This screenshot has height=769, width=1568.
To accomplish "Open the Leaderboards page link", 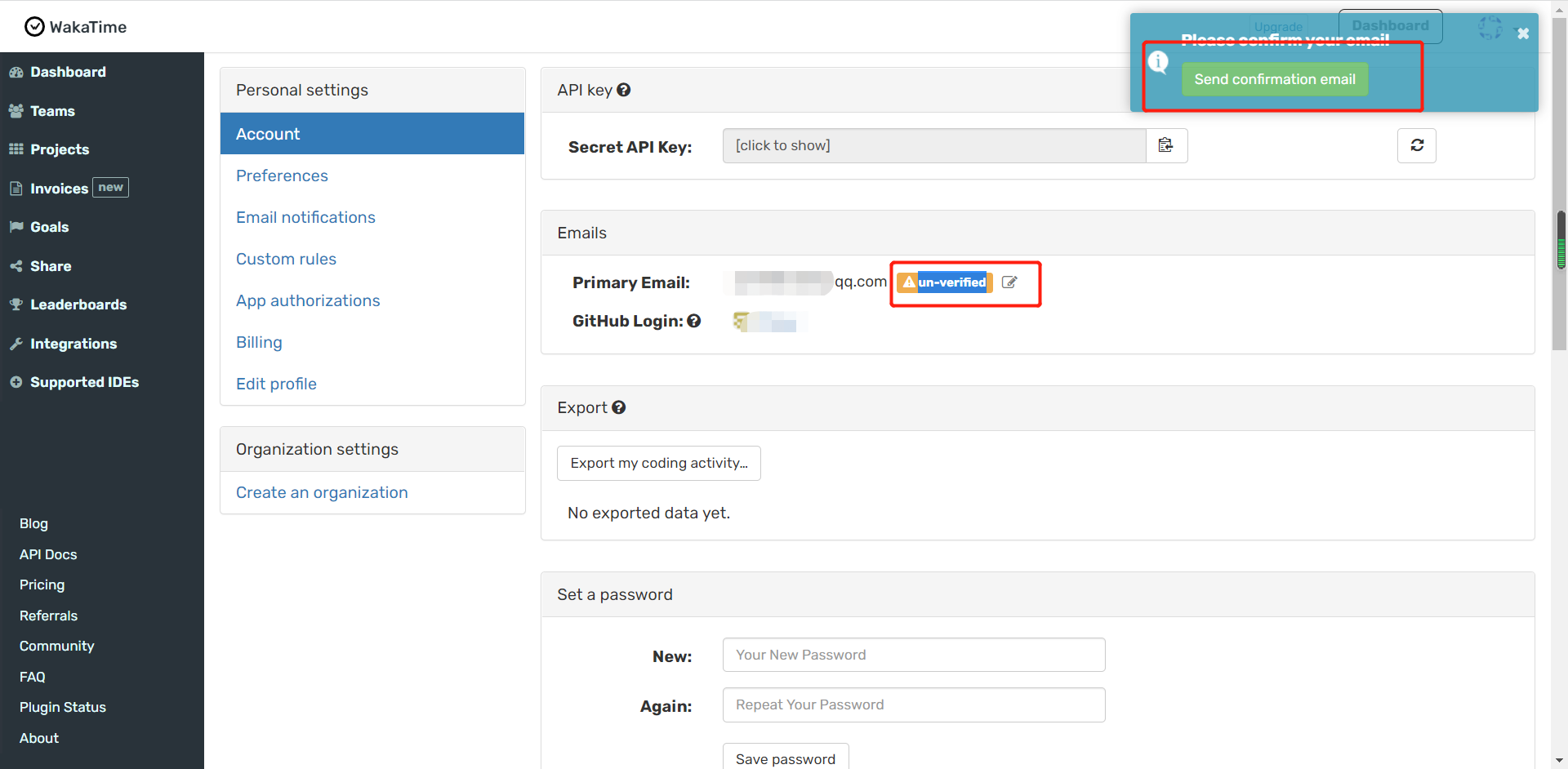I will click(x=78, y=304).
